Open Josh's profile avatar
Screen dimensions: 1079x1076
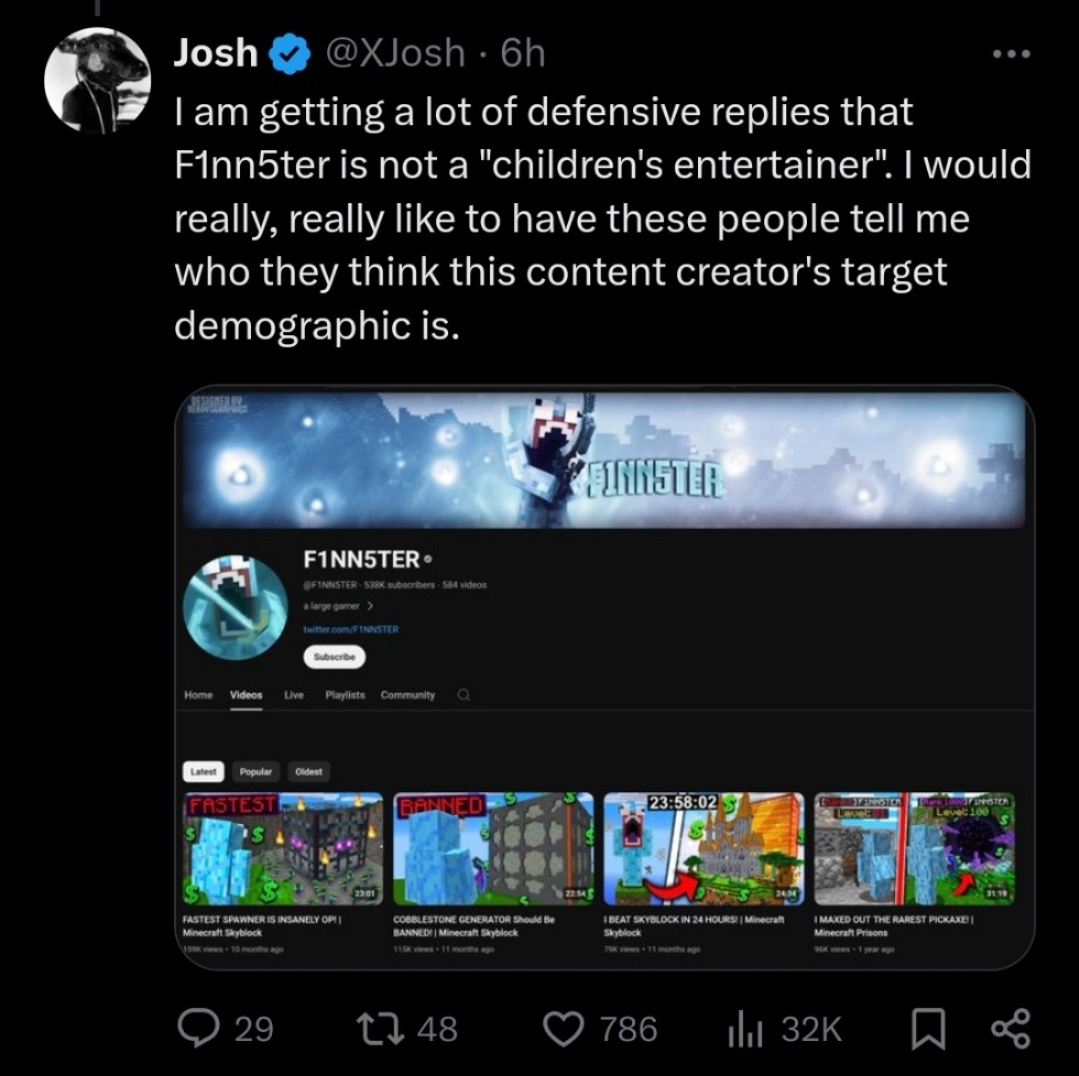[x=97, y=80]
